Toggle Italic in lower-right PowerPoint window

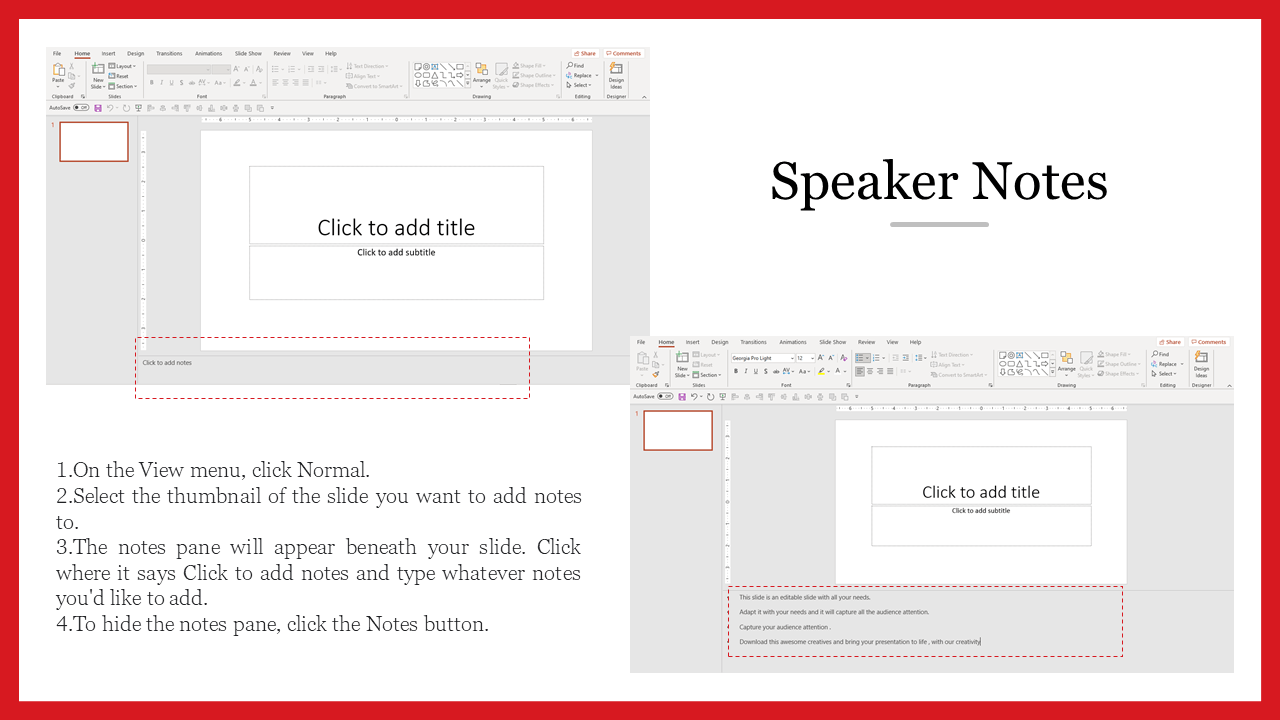746,371
